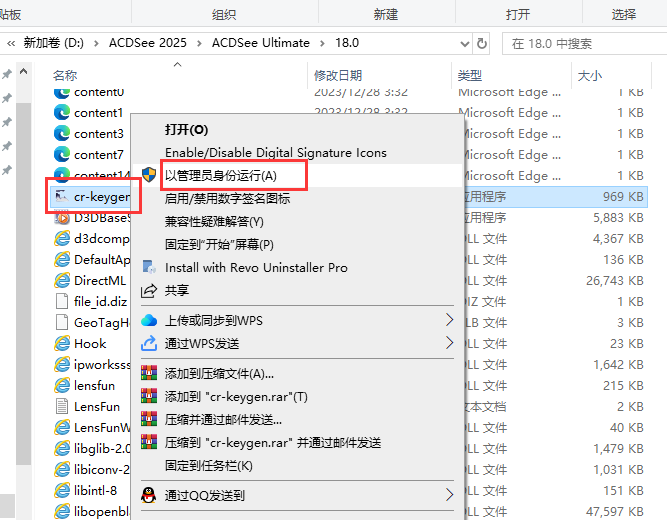Image resolution: width=667 pixels, height=520 pixels.
Task: Click the topmost quick access pin icon
Action: click(x=7, y=74)
